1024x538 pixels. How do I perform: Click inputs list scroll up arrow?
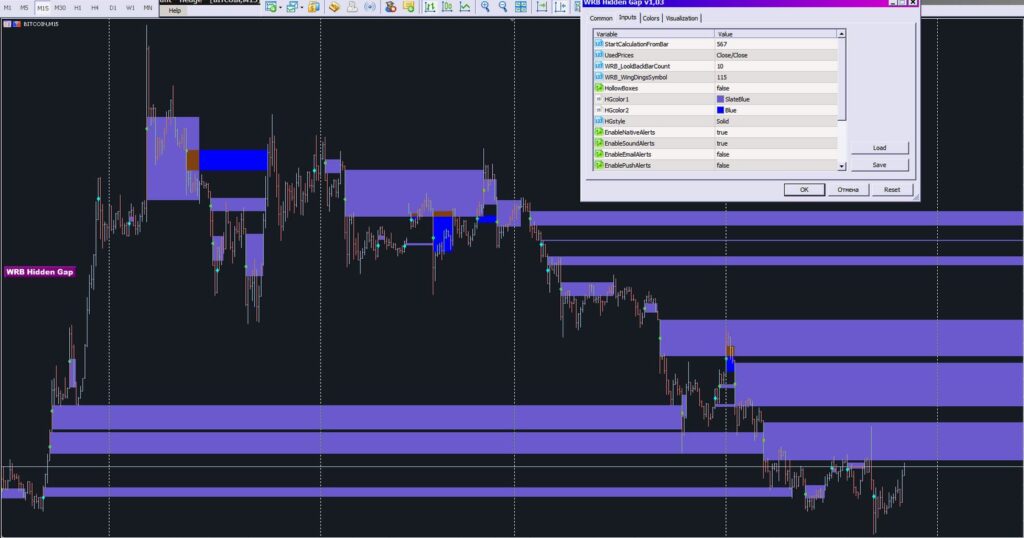pyautogui.click(x=841, y=33)
